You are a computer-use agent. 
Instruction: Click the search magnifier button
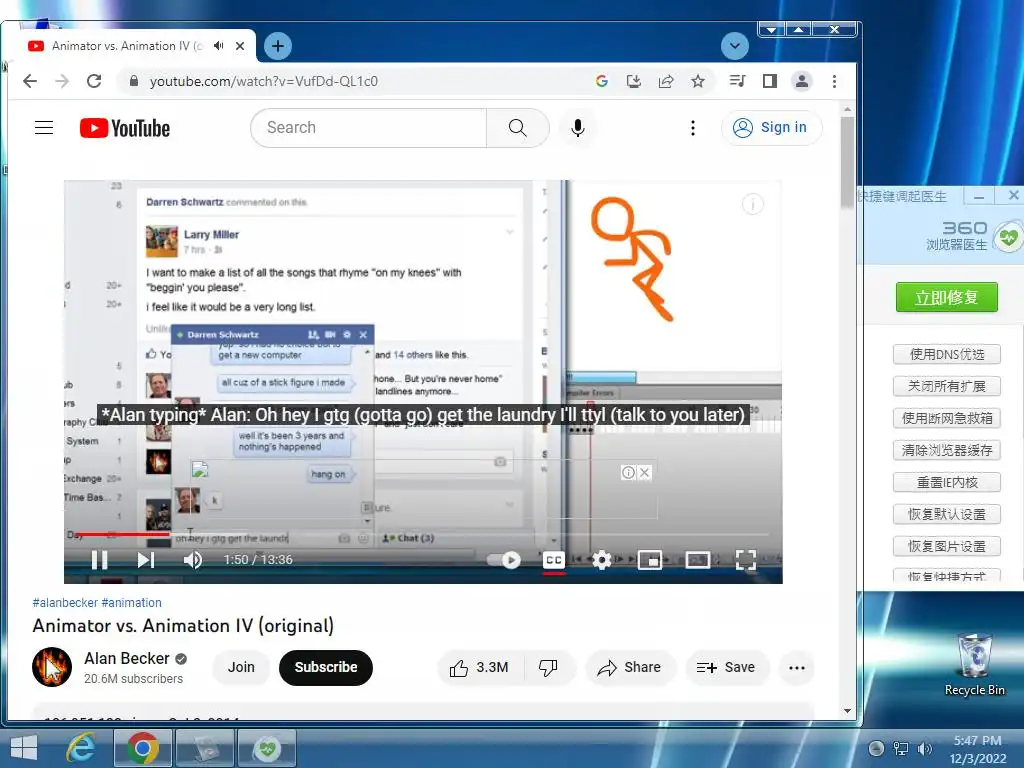click(517, 127)
